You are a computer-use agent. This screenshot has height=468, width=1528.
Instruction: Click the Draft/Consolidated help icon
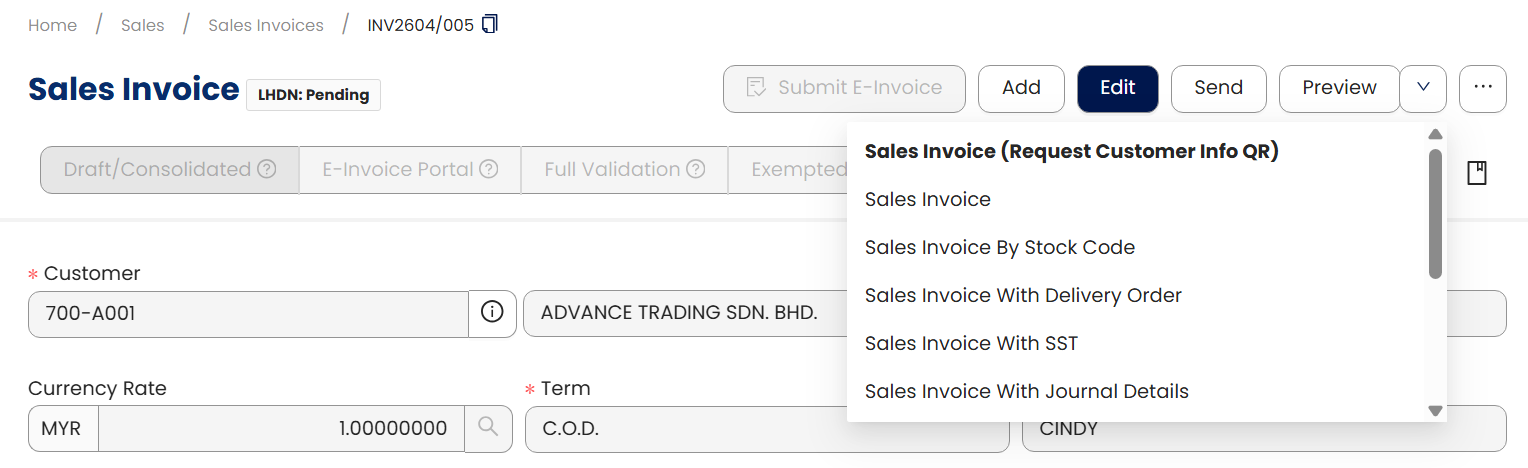click(267, 169)
